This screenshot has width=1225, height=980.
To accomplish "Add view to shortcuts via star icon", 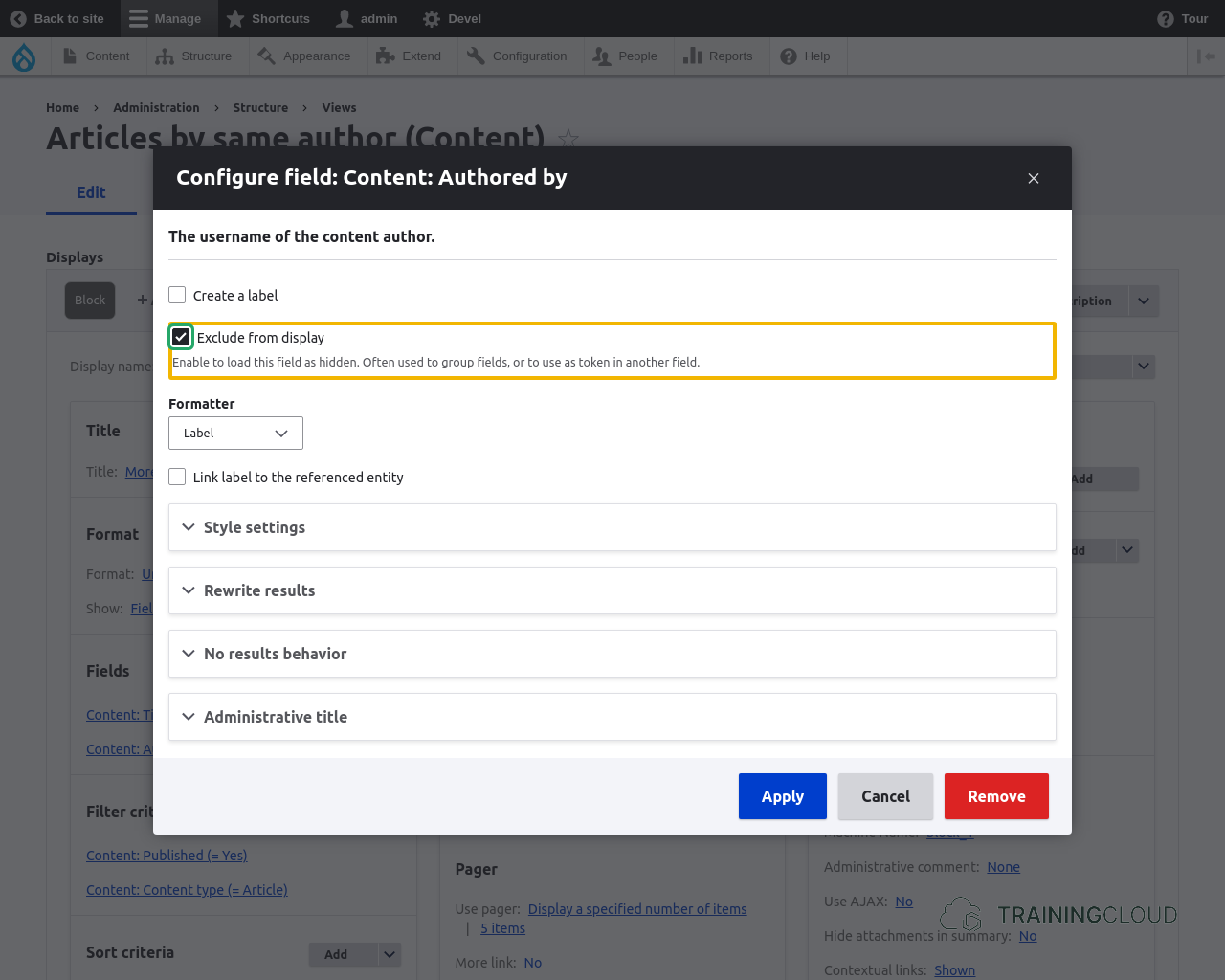I will click(x=568, y=139).
